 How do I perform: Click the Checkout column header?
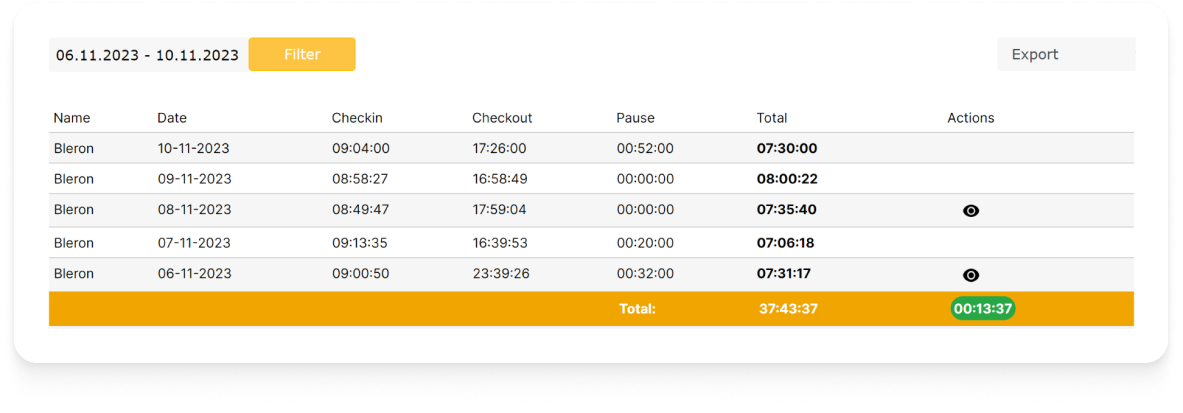coord(502,118)
